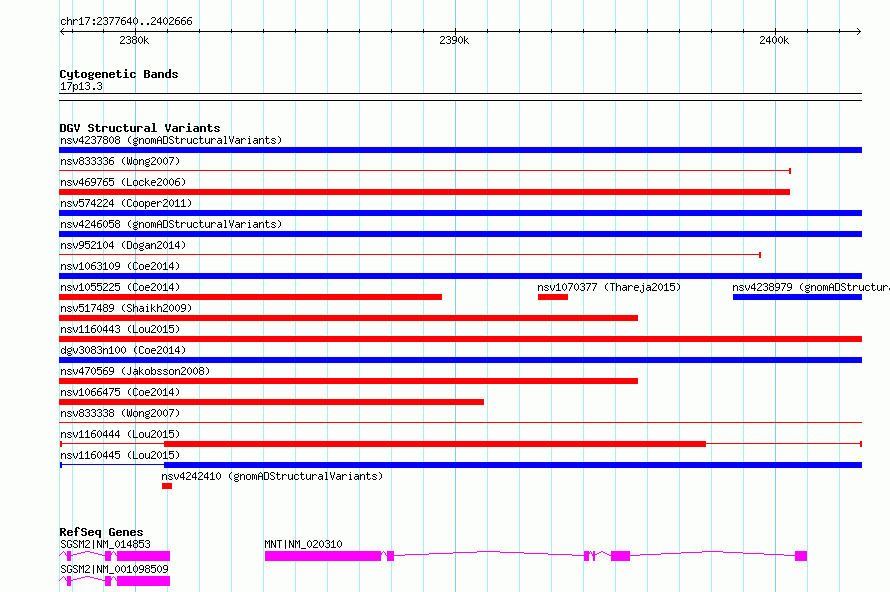The image size is (890, 592).
Task: Click the DGV Structural Variants track title
Action: coord(140,128)
